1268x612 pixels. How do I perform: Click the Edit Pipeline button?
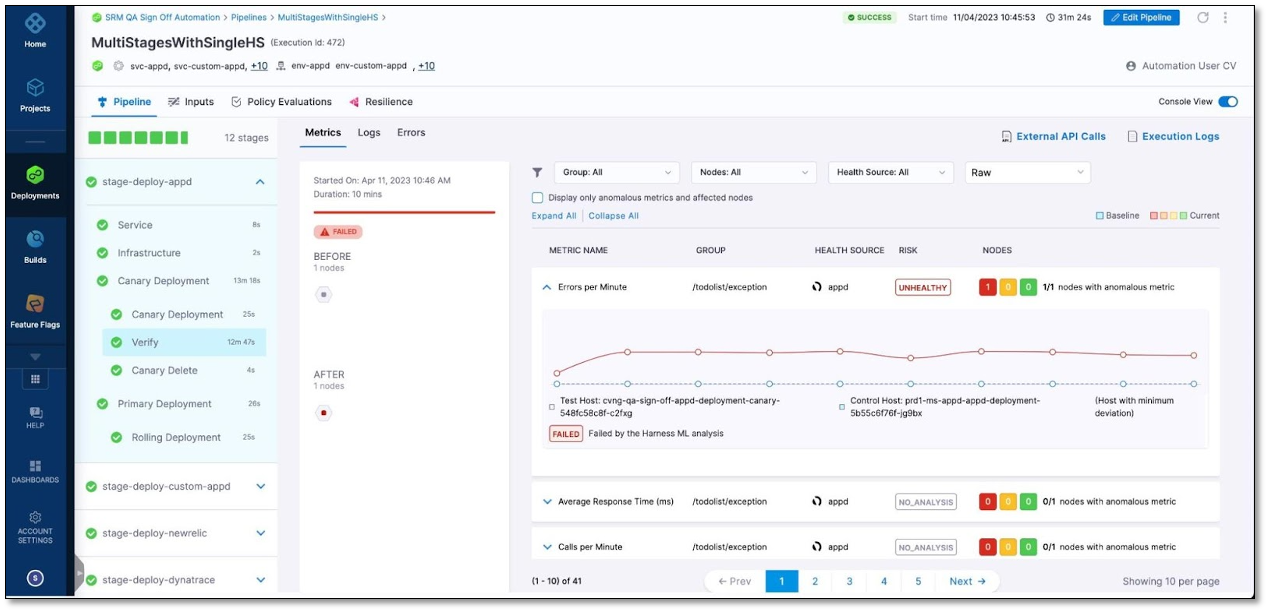1141,17
